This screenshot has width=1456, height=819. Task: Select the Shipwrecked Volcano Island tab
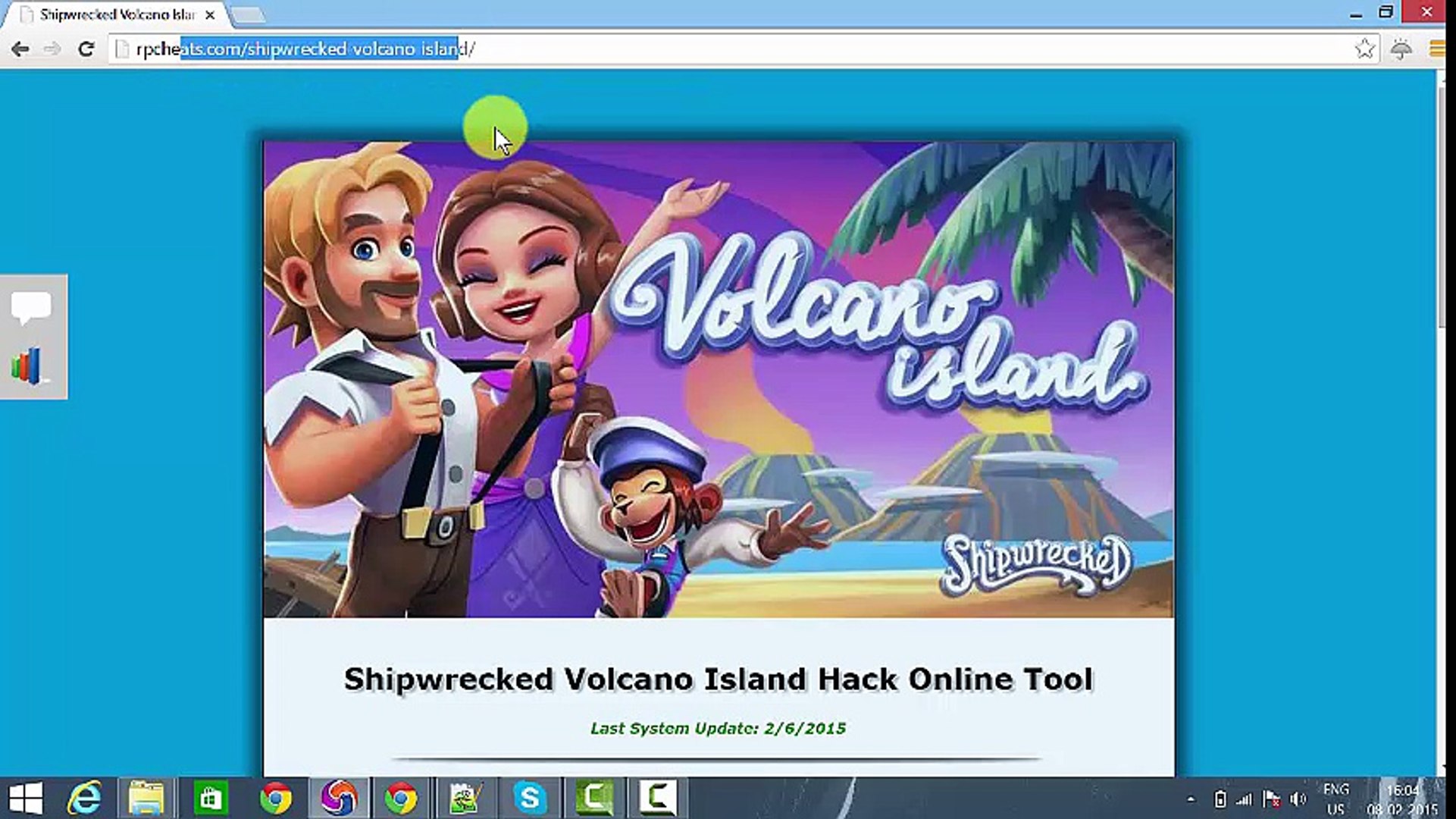coord(114,14)
